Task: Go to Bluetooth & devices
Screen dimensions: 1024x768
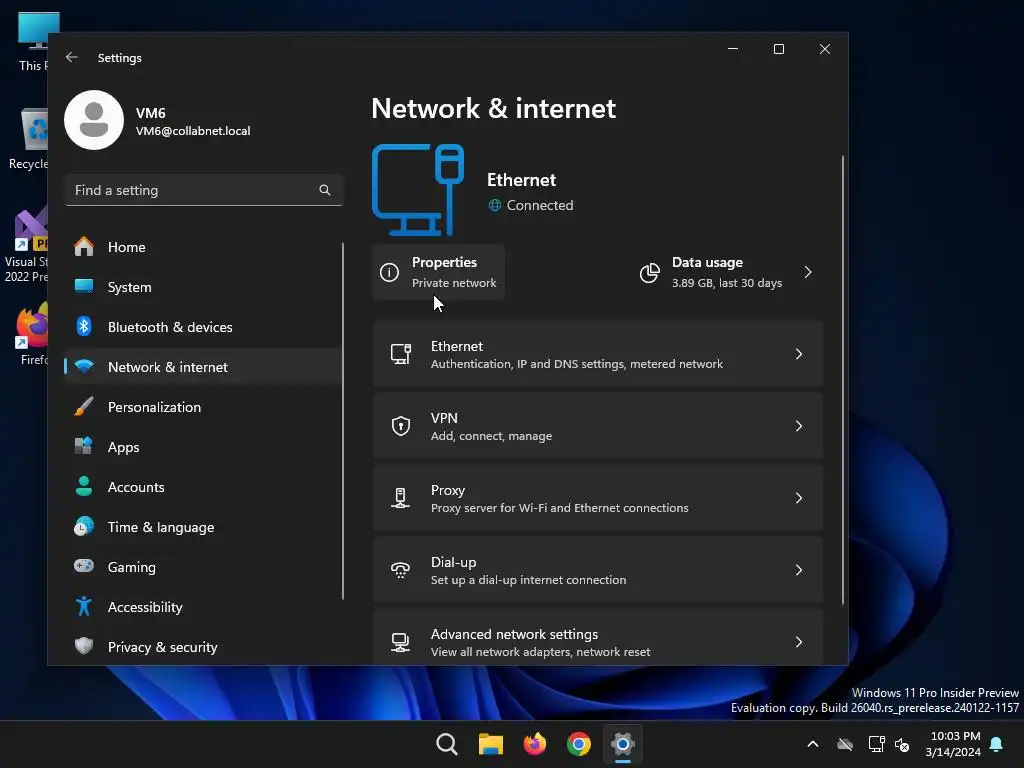Action: (203, 327)
